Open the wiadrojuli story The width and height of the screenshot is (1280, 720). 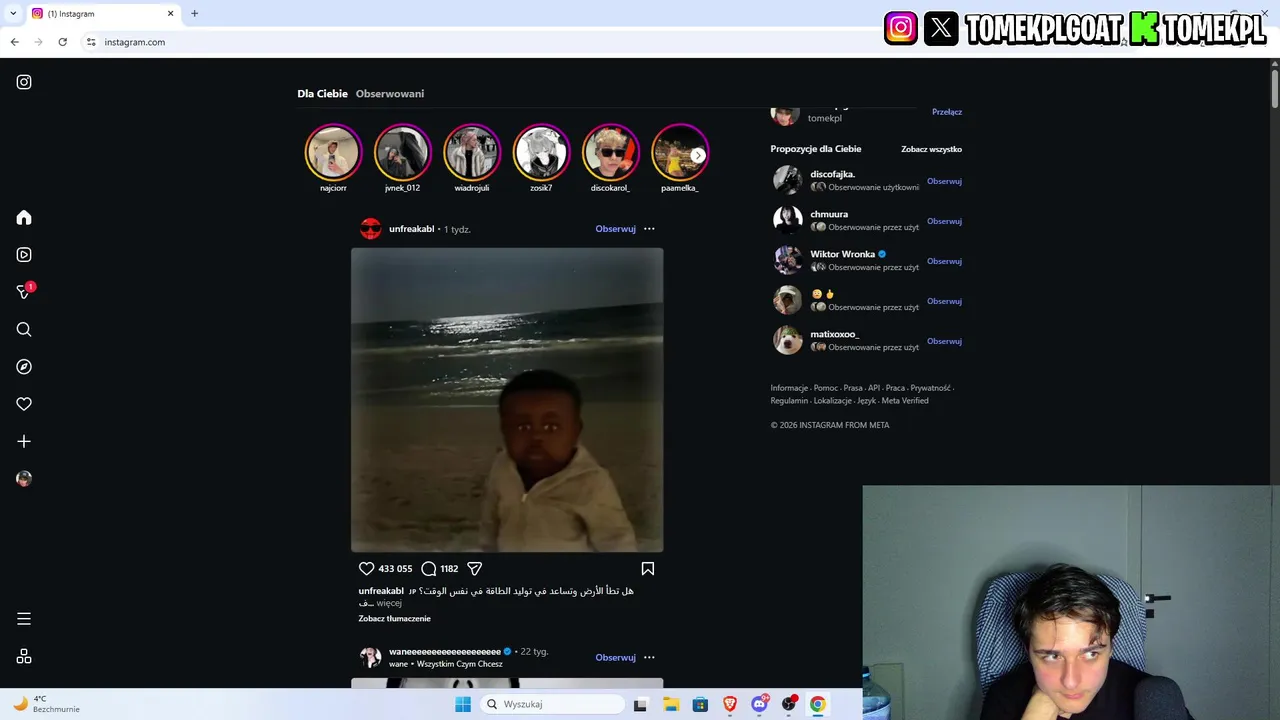(472, 152)
